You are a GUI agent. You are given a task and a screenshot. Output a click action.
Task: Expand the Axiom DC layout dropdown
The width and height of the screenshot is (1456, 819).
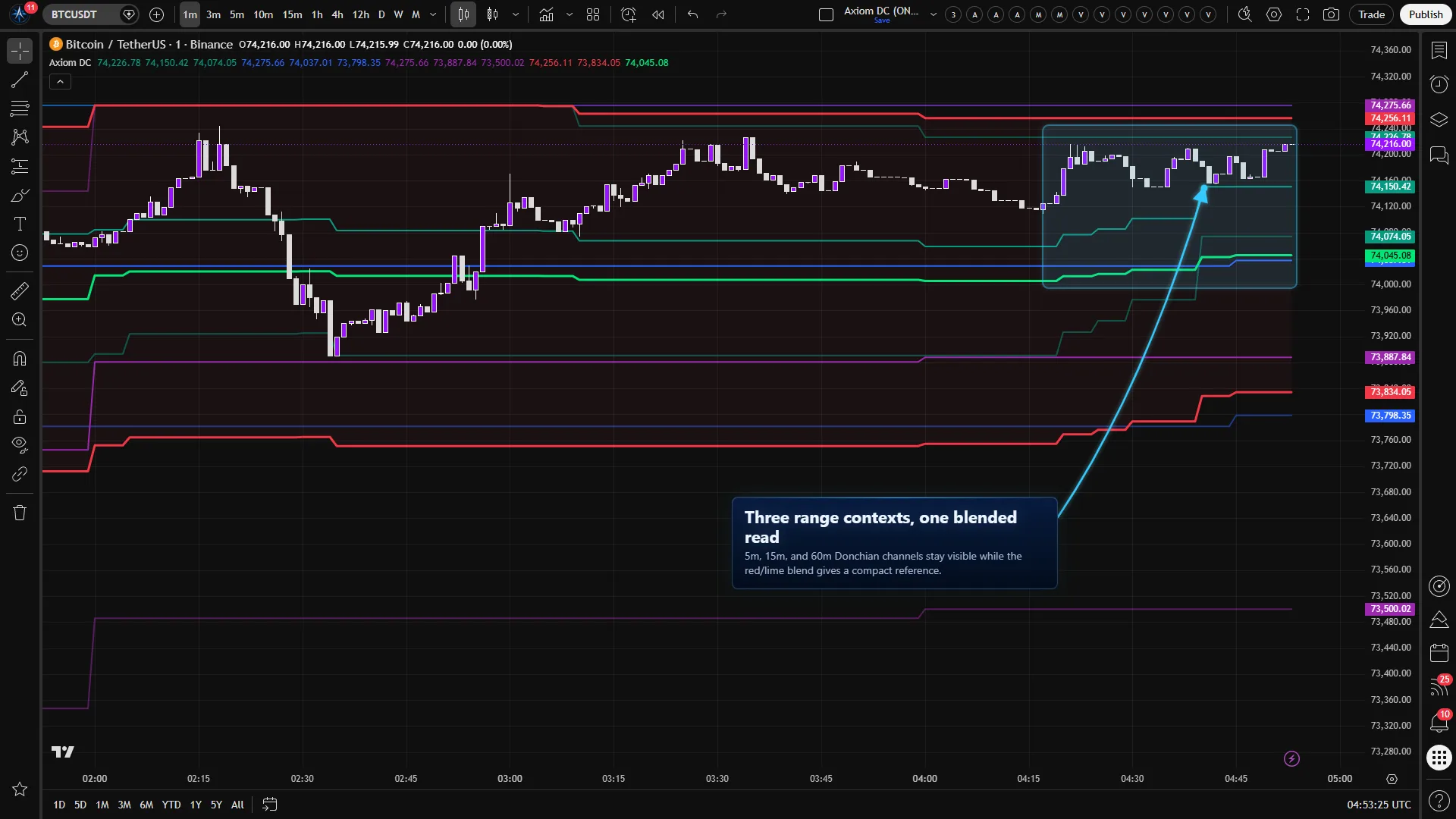click(934, 14)
